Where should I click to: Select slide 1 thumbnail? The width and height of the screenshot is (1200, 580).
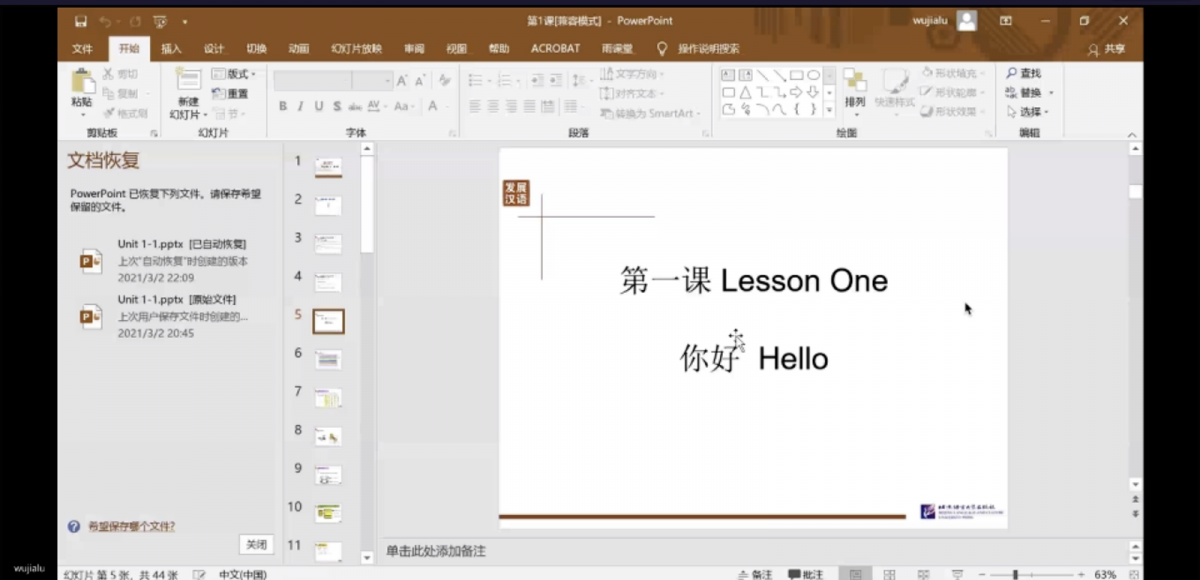(x=328, y=167)
